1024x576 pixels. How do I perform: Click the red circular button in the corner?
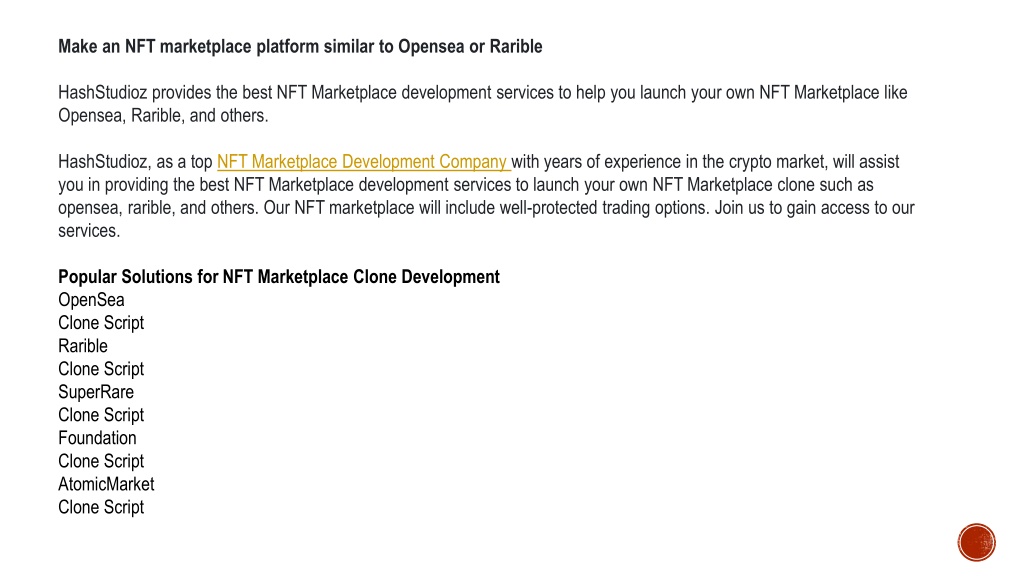coord(976,542)
